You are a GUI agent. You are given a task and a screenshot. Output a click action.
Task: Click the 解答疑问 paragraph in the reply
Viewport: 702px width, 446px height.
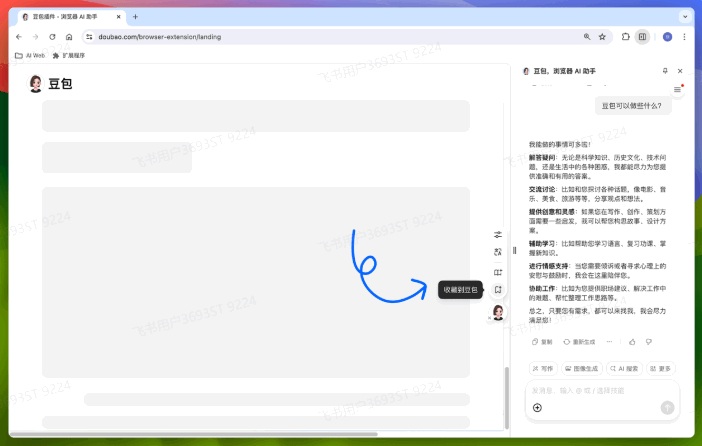[x=597, y=167]
